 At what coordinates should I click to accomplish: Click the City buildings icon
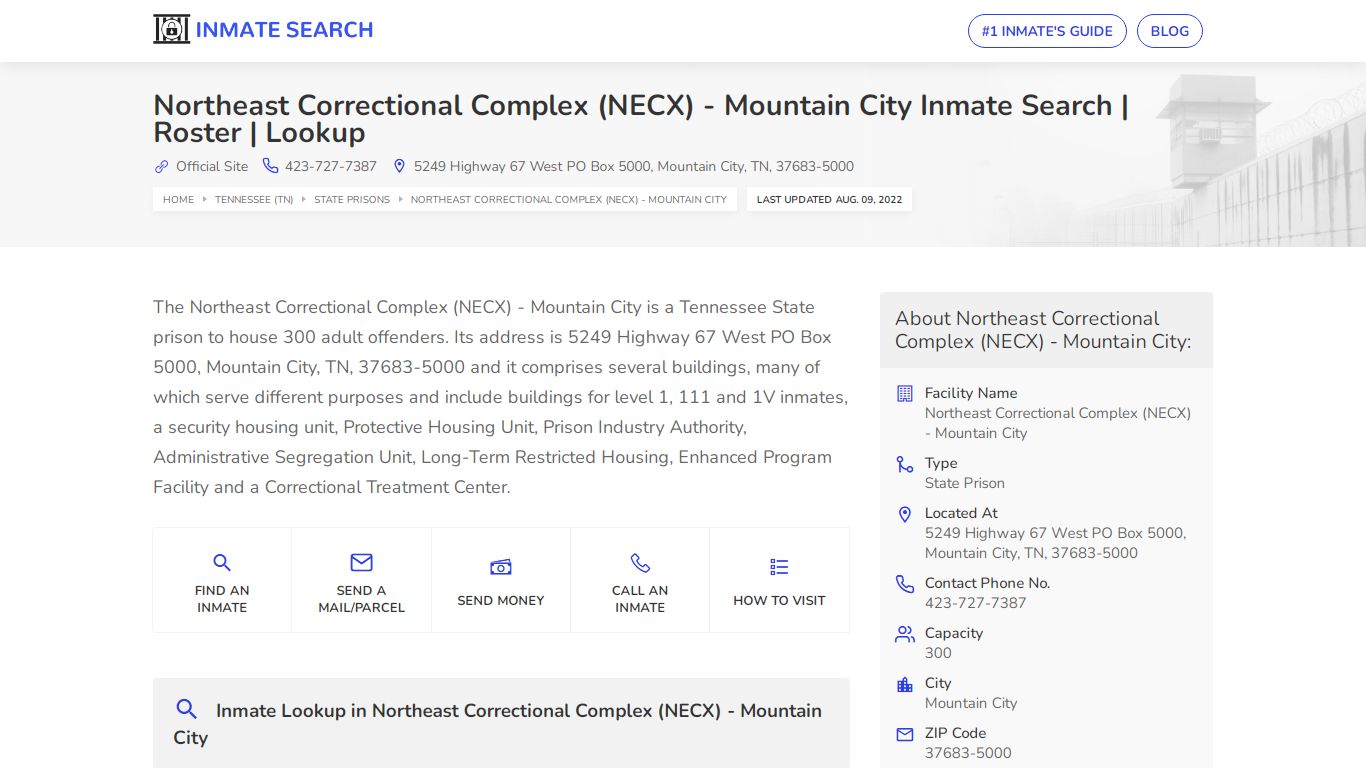coord(905,684)
